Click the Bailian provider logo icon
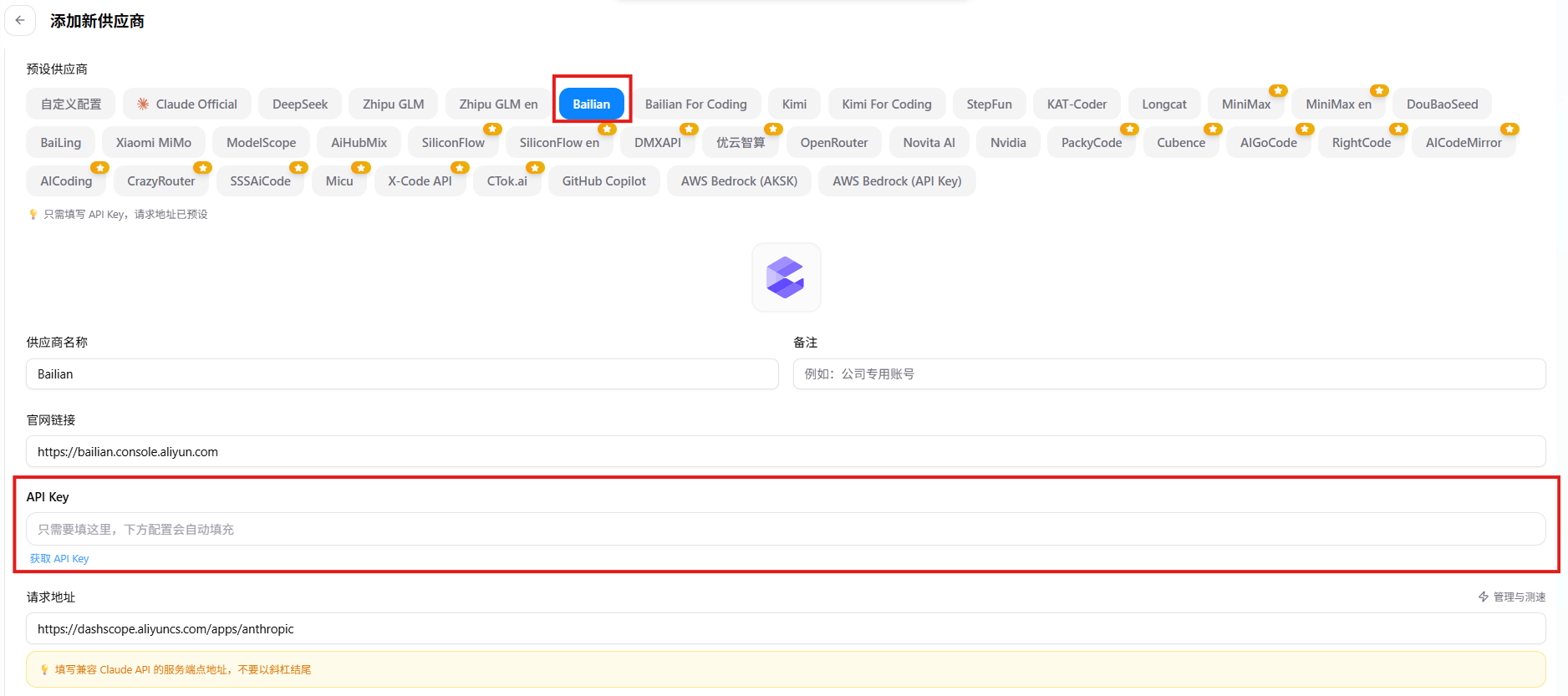 (786, 277)
